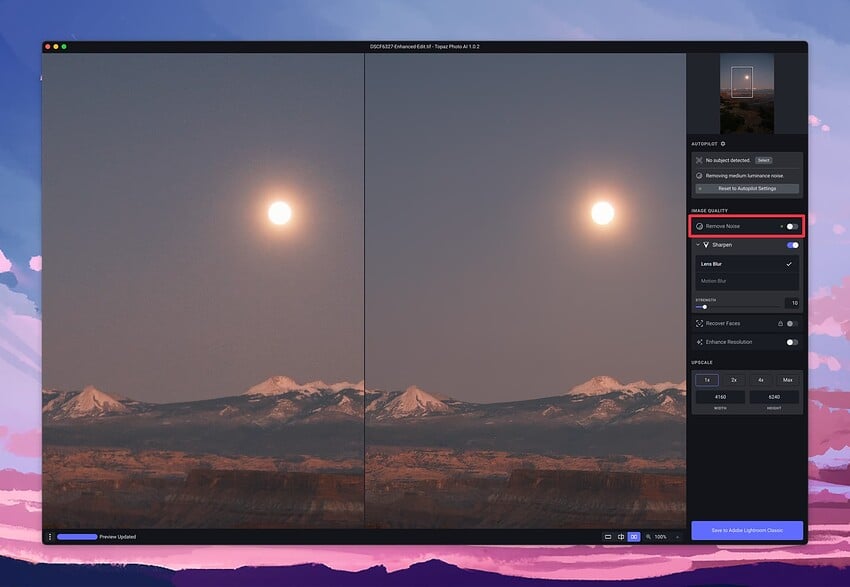Toggle Enhance Resolution on
This screenshot has height=587, width=850.
pos(792,342)
